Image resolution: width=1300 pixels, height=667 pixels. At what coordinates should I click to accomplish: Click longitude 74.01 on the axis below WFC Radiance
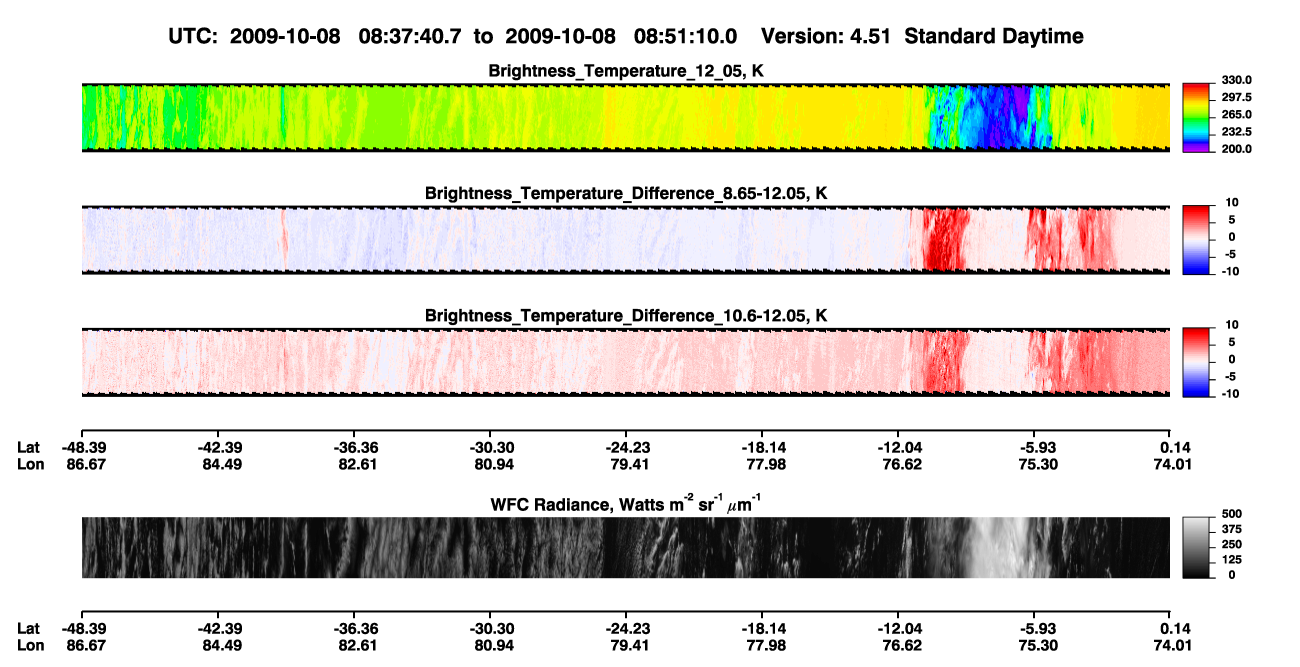(1173, 646)
